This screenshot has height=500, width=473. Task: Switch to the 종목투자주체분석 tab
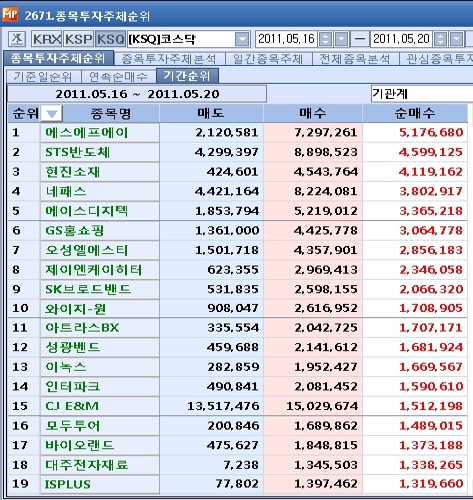point(169,59)
